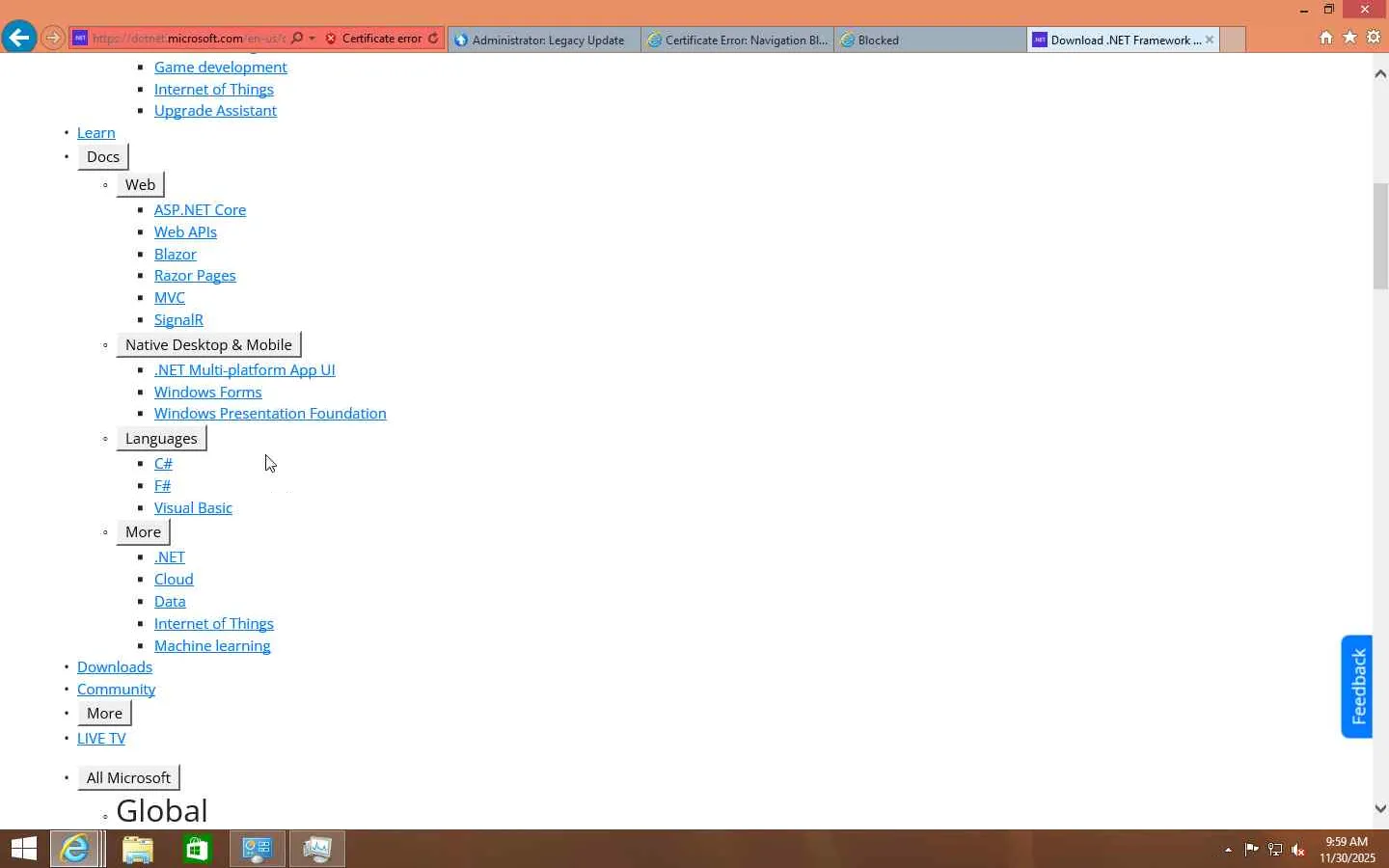This screenshot has width=1389, height=868.
Task: Launch the Windows Store taskbar icon
Action: [x=198, y=849]
